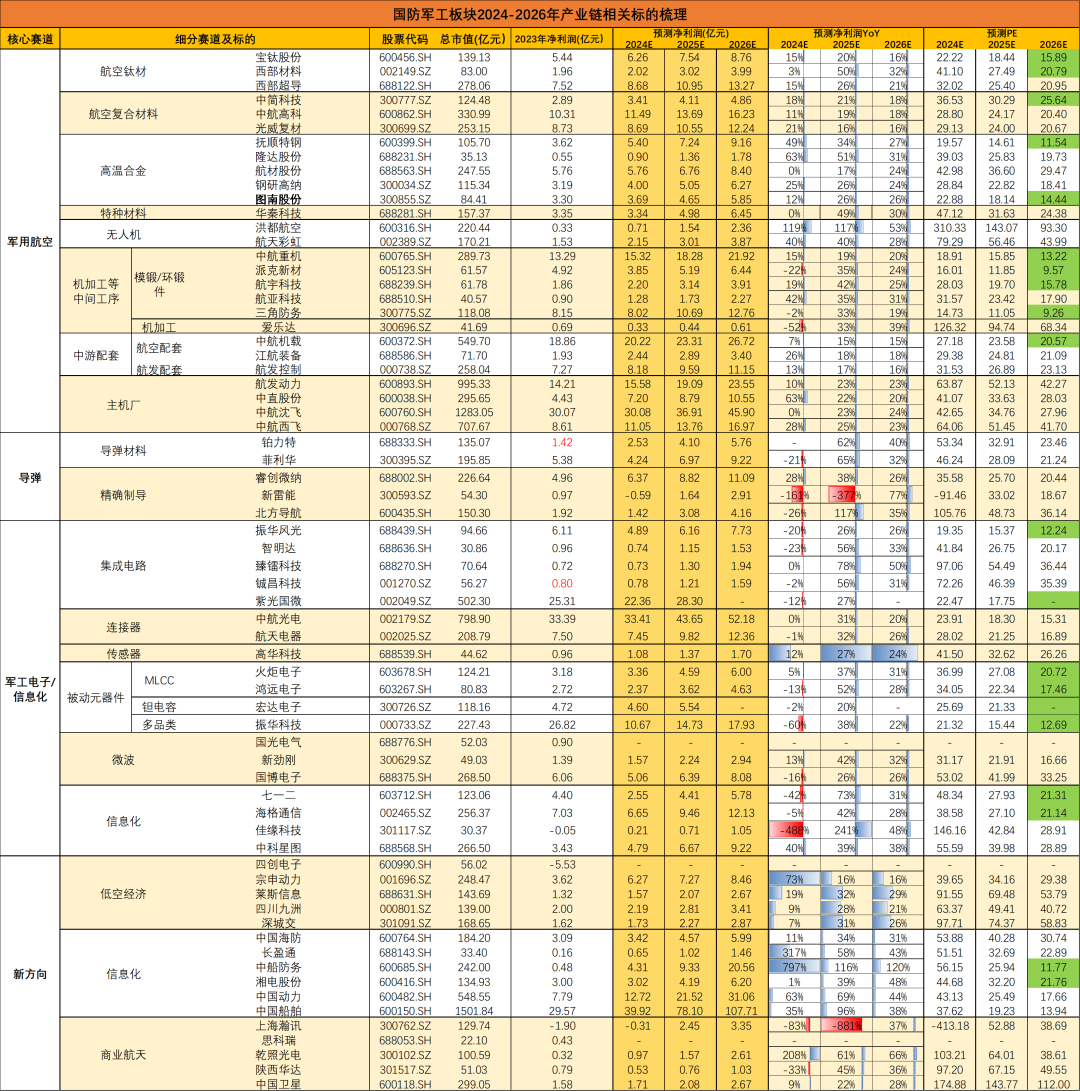Select the 航空复合材料 sub-sector cell
Viewport: 1080px width, 1091px height.
pyautogui.click(x=123, y=113)
